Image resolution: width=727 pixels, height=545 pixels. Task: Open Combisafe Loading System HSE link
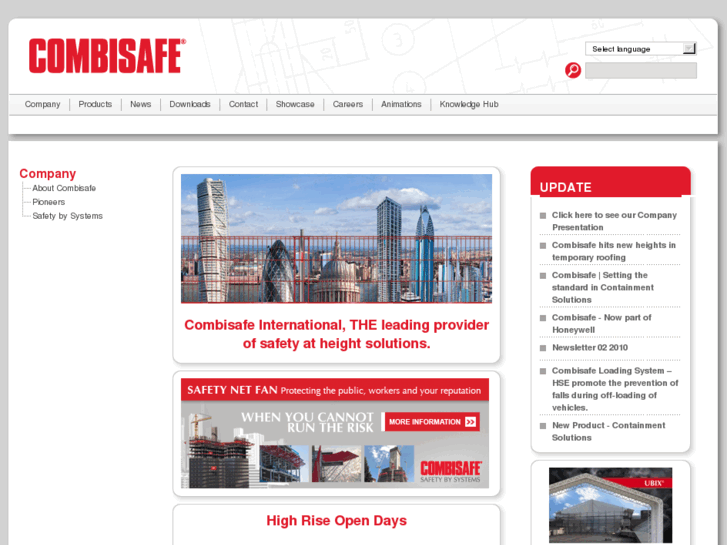(615, 389)
